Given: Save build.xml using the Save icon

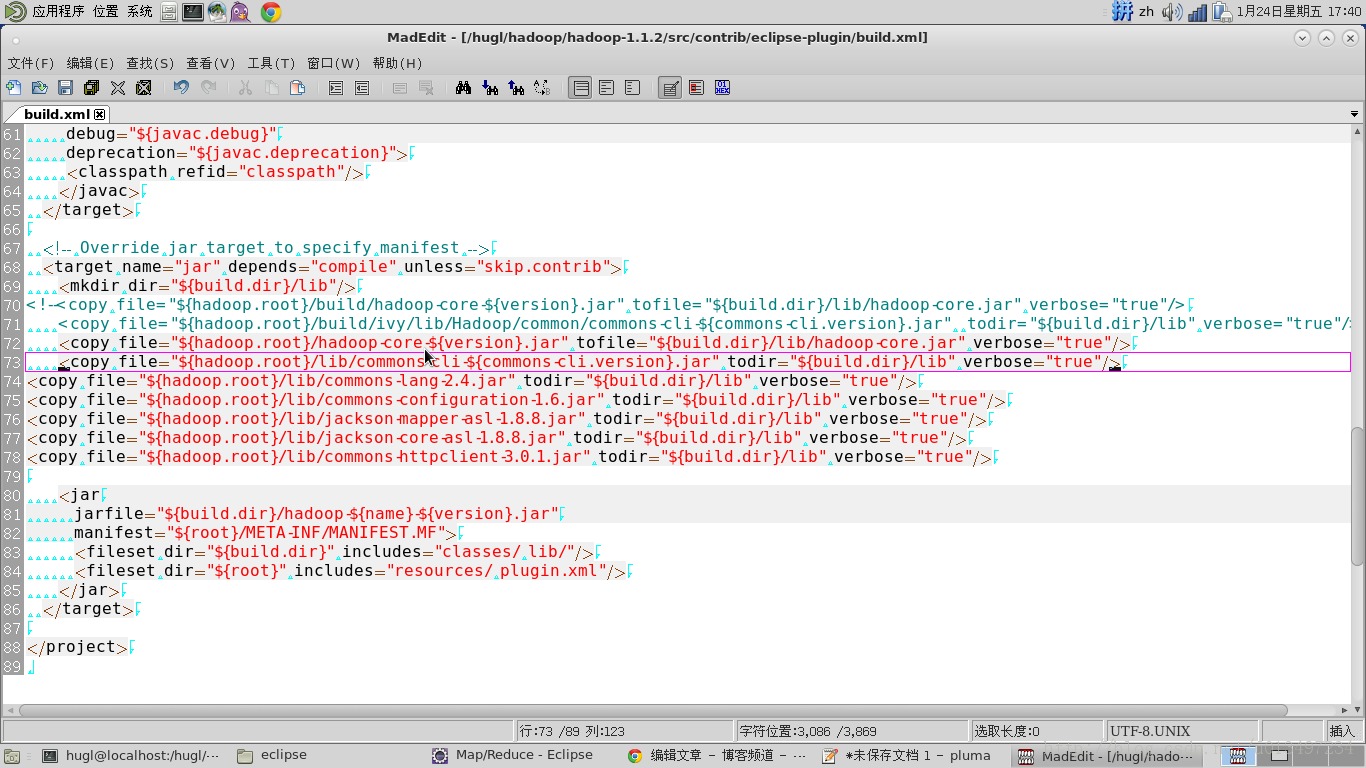Looking at the screenshot, I should point(65,87).
